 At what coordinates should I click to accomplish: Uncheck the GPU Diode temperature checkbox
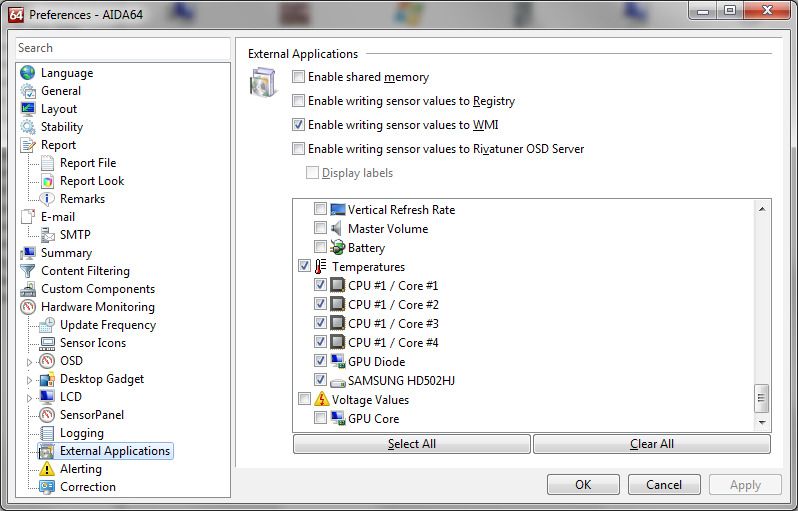point(320,361)
